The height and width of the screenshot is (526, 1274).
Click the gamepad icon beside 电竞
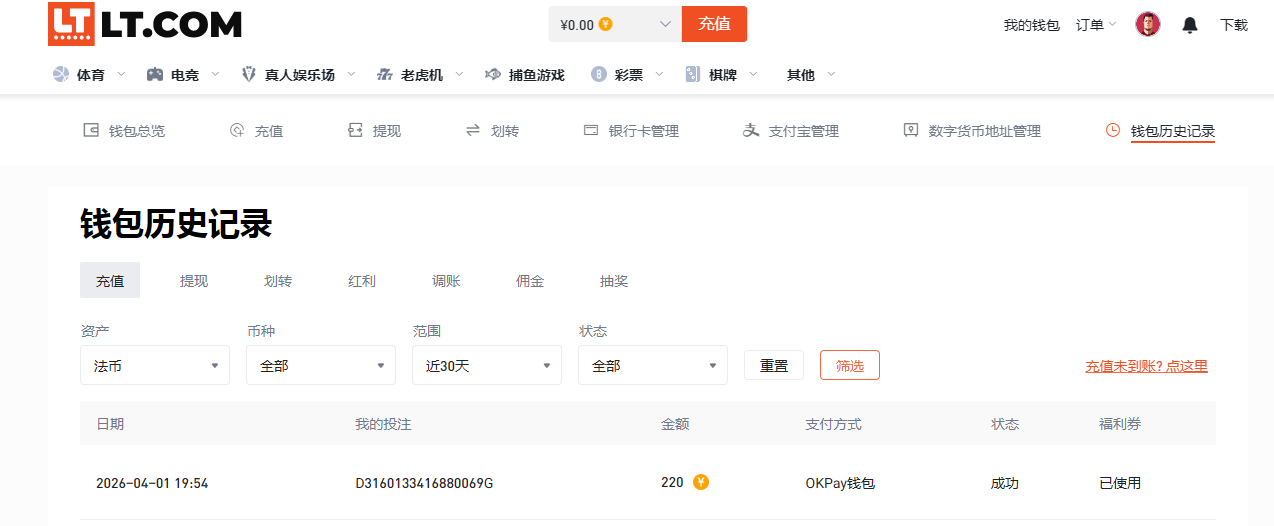point(155,74)
